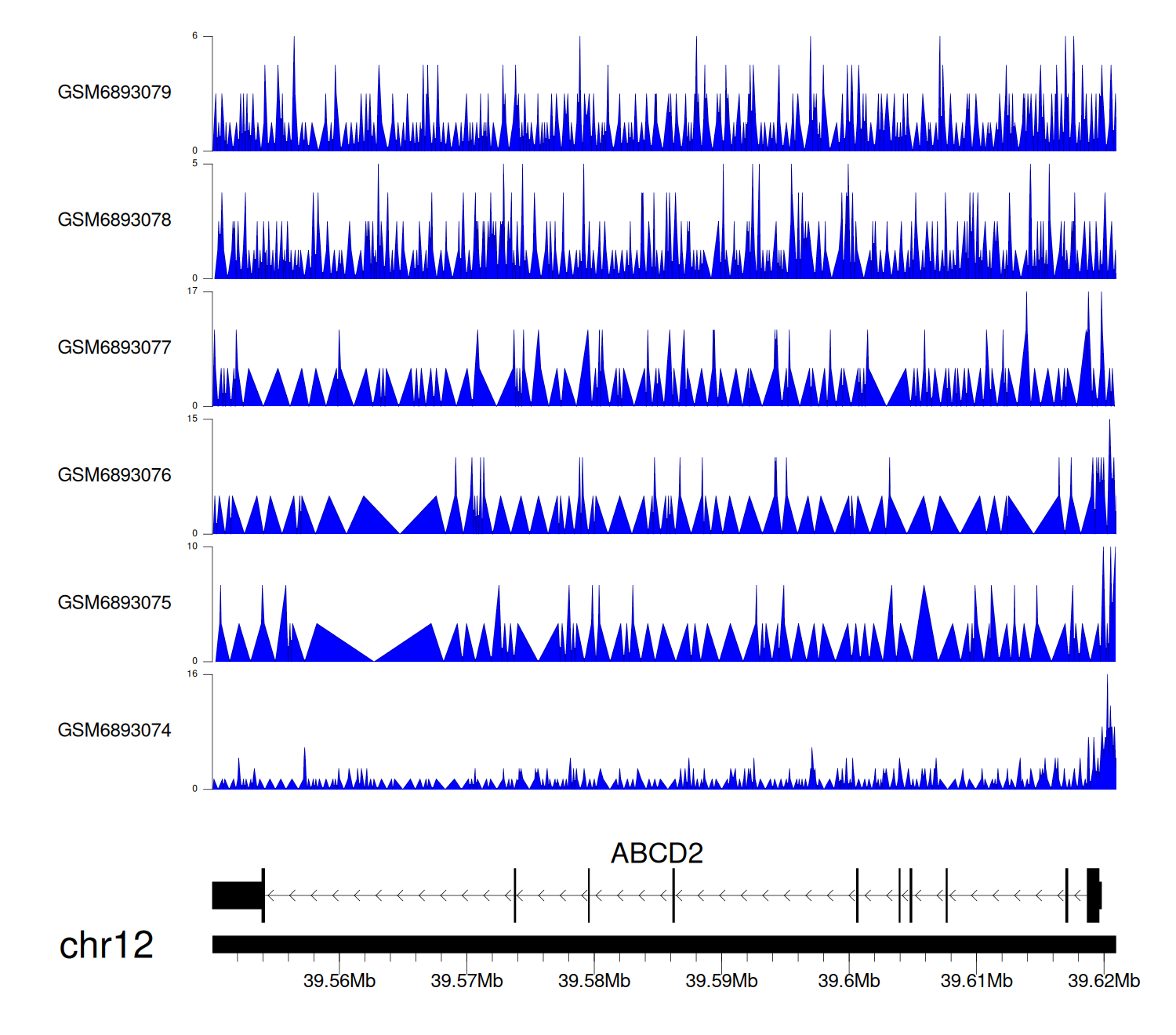Click the 39.56Mb axis tick label
Viewport: 1176px width, 1035px height.
339,981
